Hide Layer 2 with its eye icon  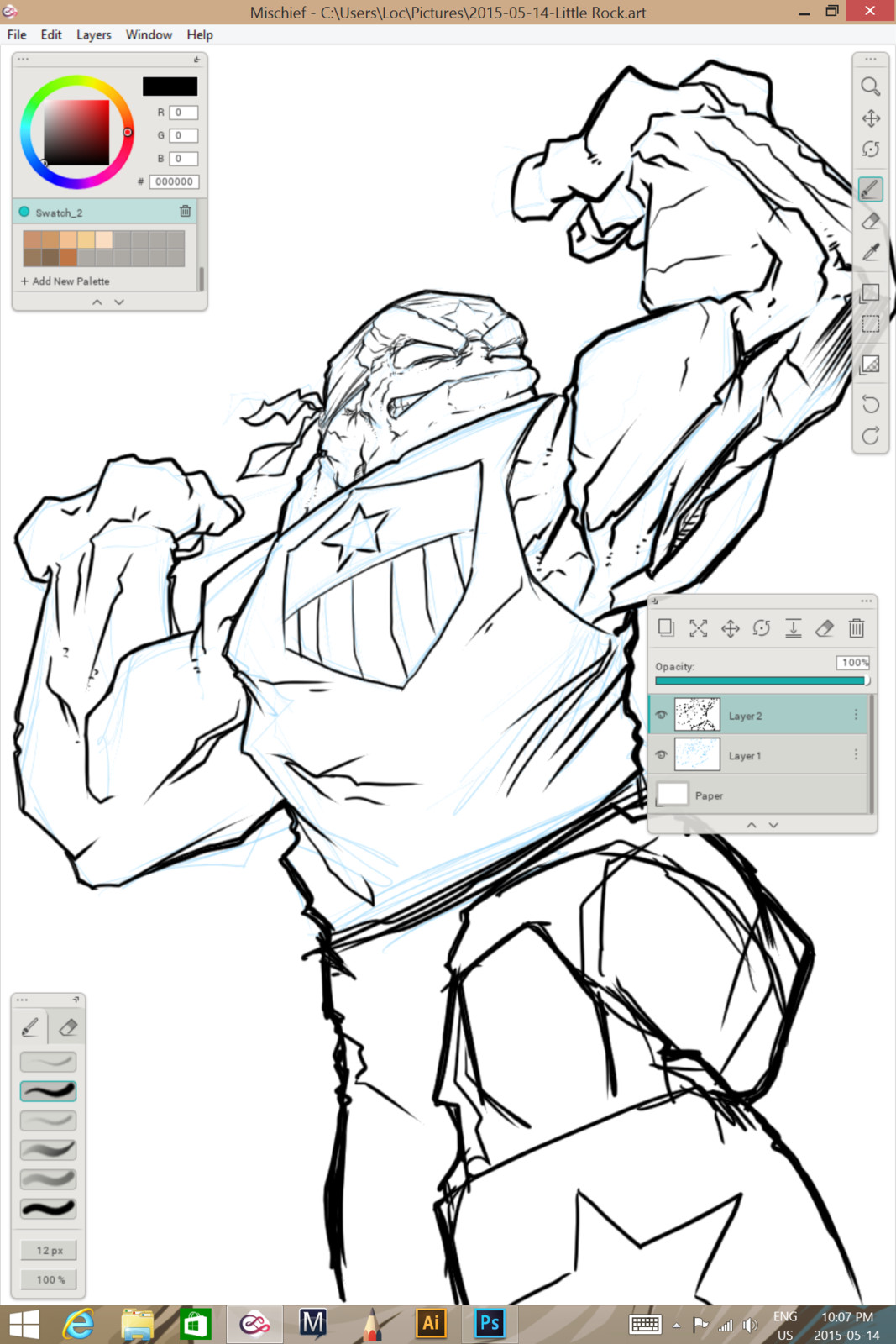click(662, 715)
